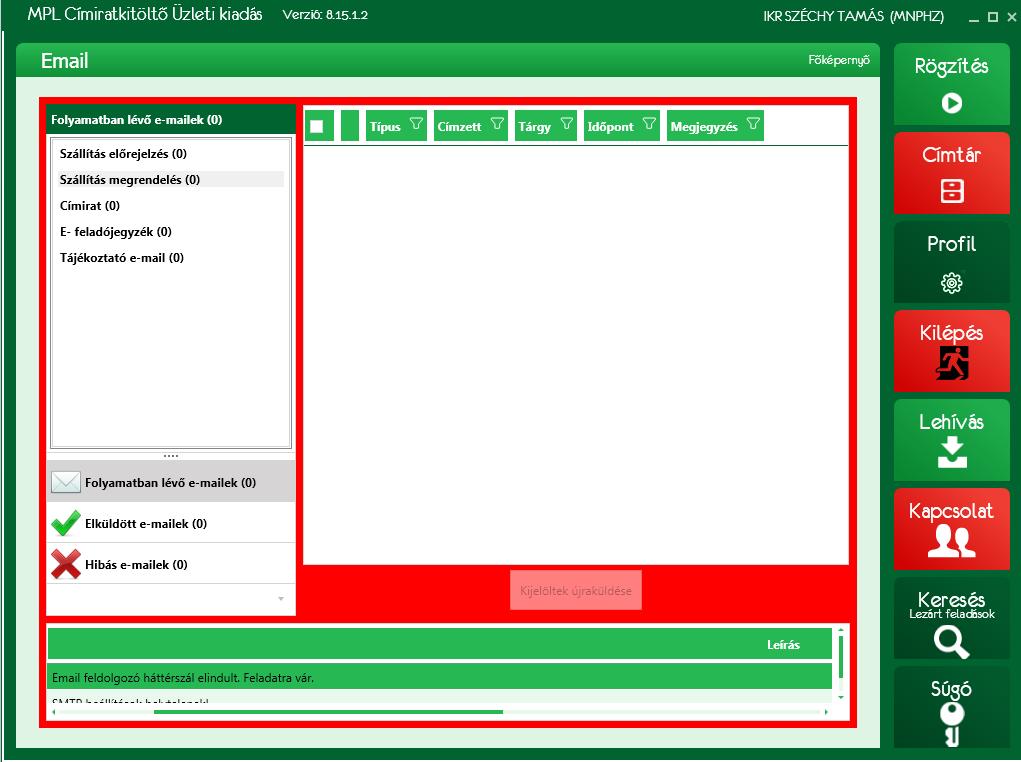Click the log scrollbar right arrow

pos(826,712)
